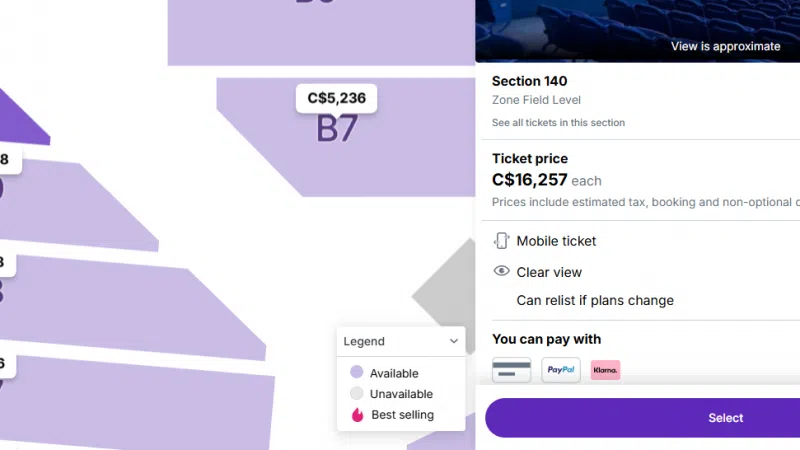800x450 pixels.
Task: Click the C$16,257 ticket price
Action: pyautogui.click(x=529, y=180)
